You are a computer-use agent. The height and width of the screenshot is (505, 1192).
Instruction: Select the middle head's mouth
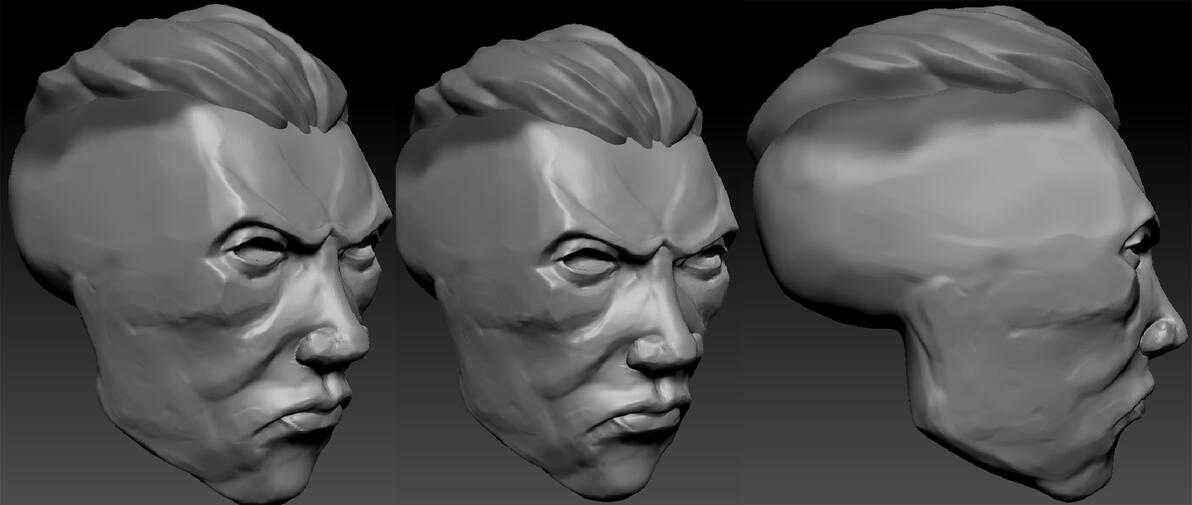click(x=646, y=418)
